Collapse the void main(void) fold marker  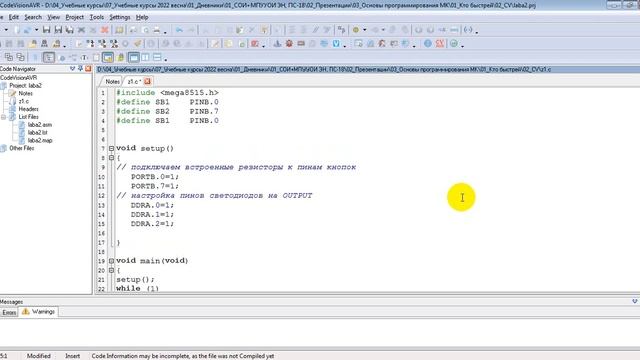click(111, 261)
